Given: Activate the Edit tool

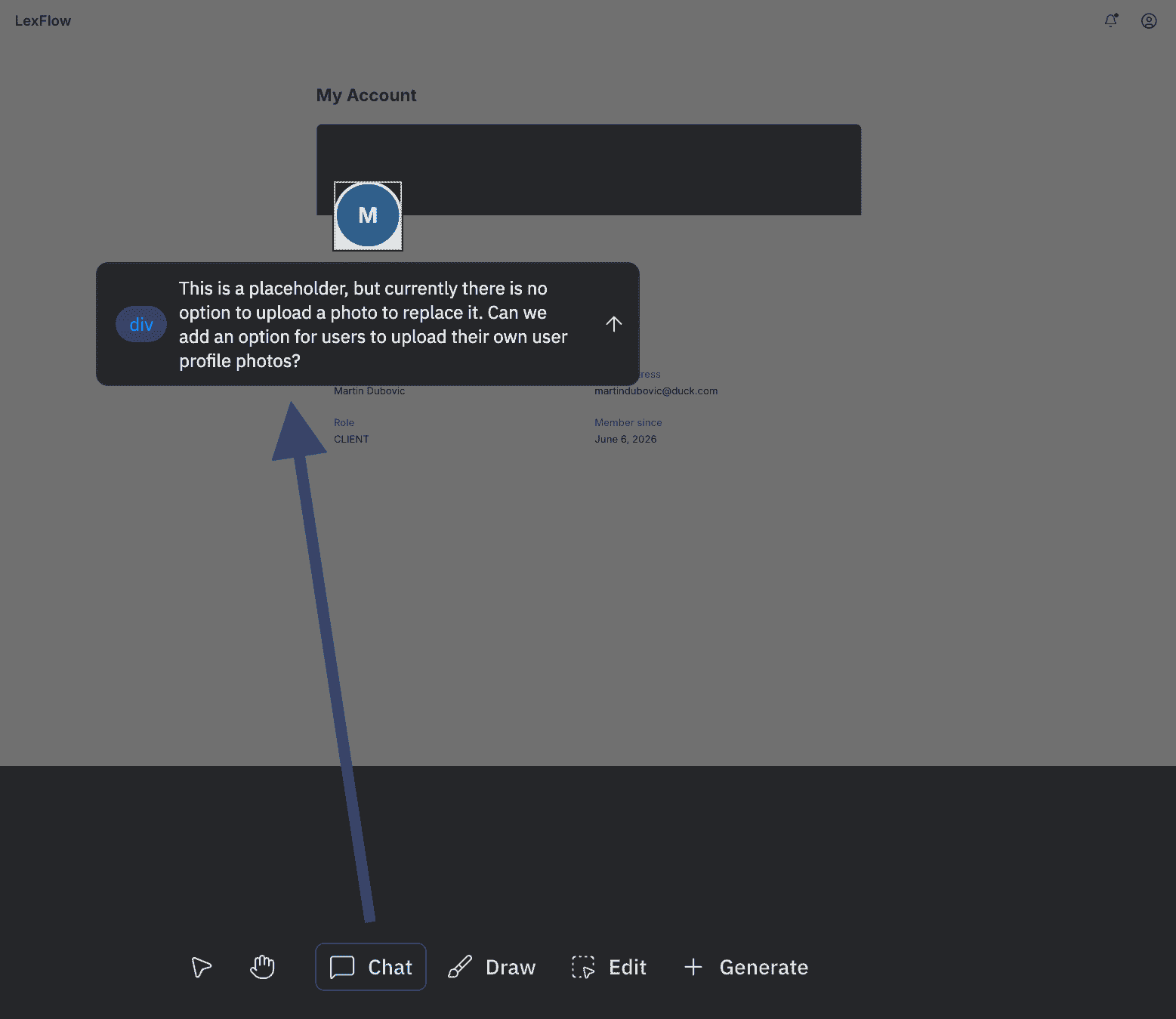Looking at the screenshot, I should [x=609, y=967].
